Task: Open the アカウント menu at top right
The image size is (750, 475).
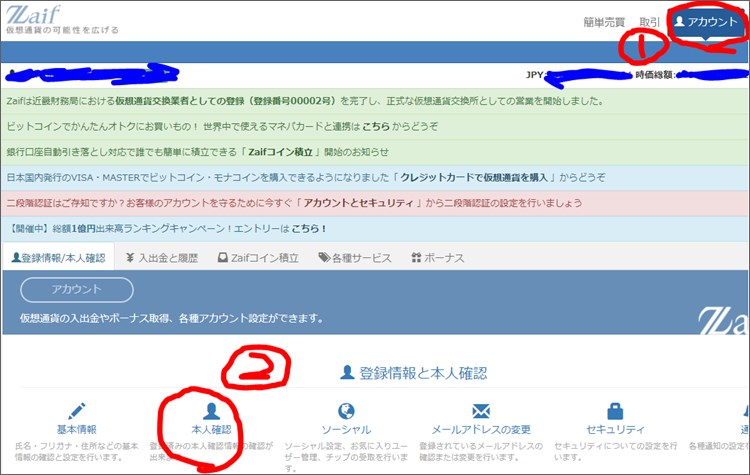Action: click(706, 22)
